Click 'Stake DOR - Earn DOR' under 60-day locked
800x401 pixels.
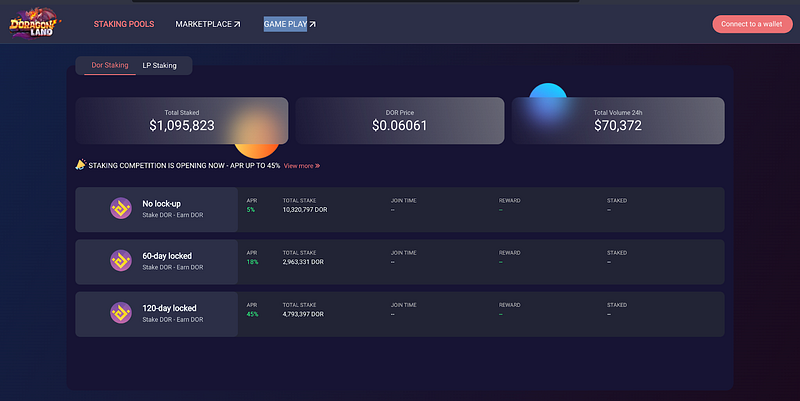172,267
